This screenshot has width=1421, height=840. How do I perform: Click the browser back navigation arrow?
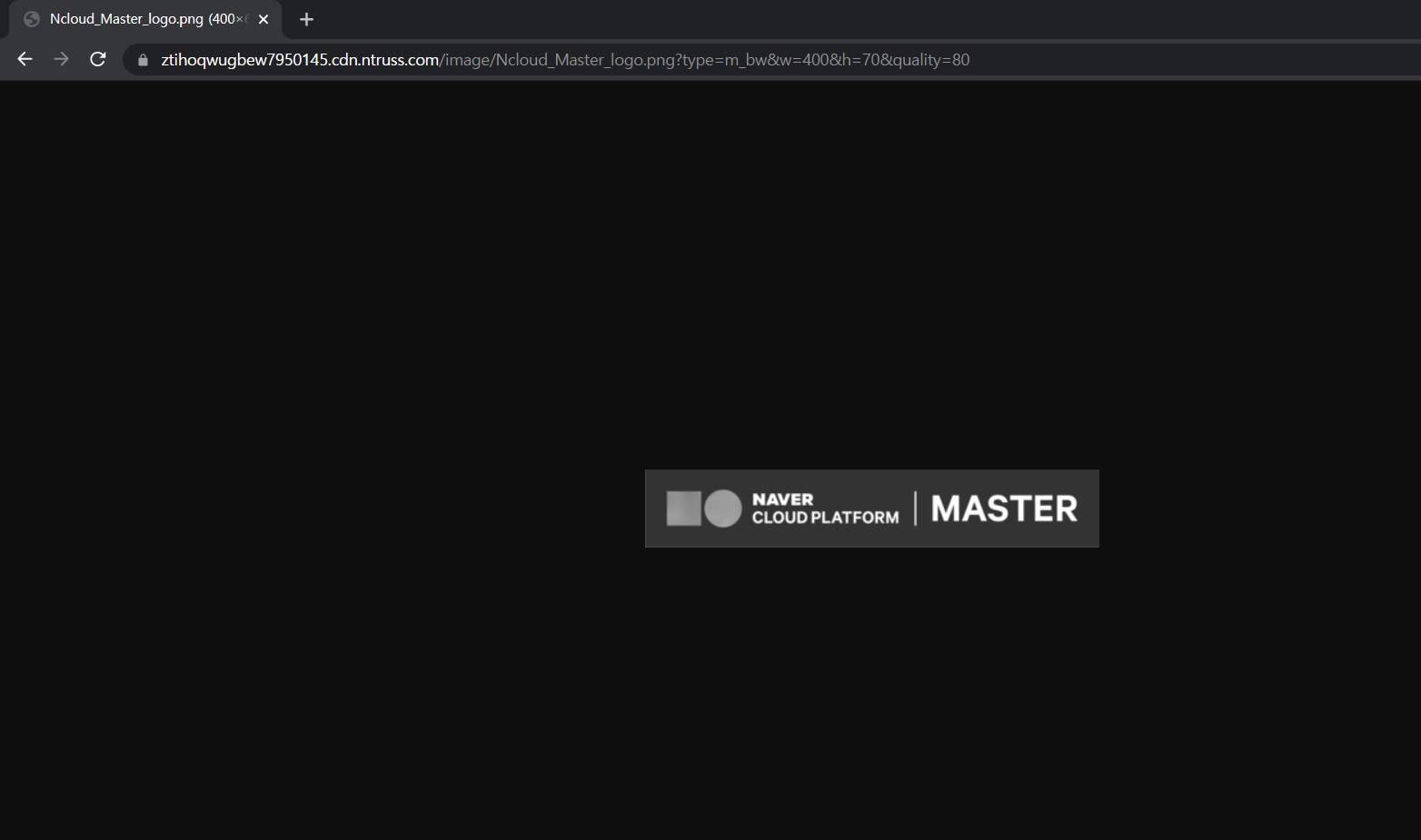pos(24,59)
